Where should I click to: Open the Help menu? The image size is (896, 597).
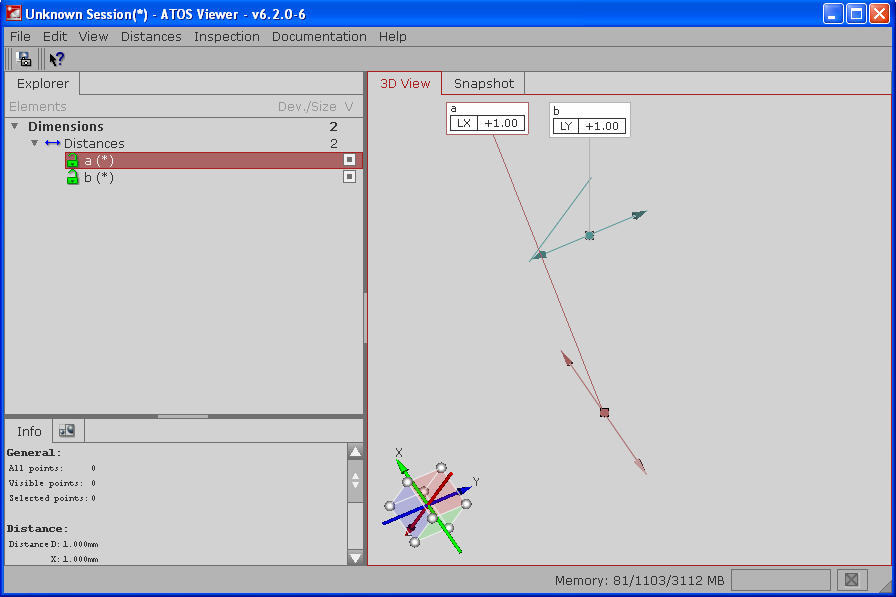click(393, 37)
